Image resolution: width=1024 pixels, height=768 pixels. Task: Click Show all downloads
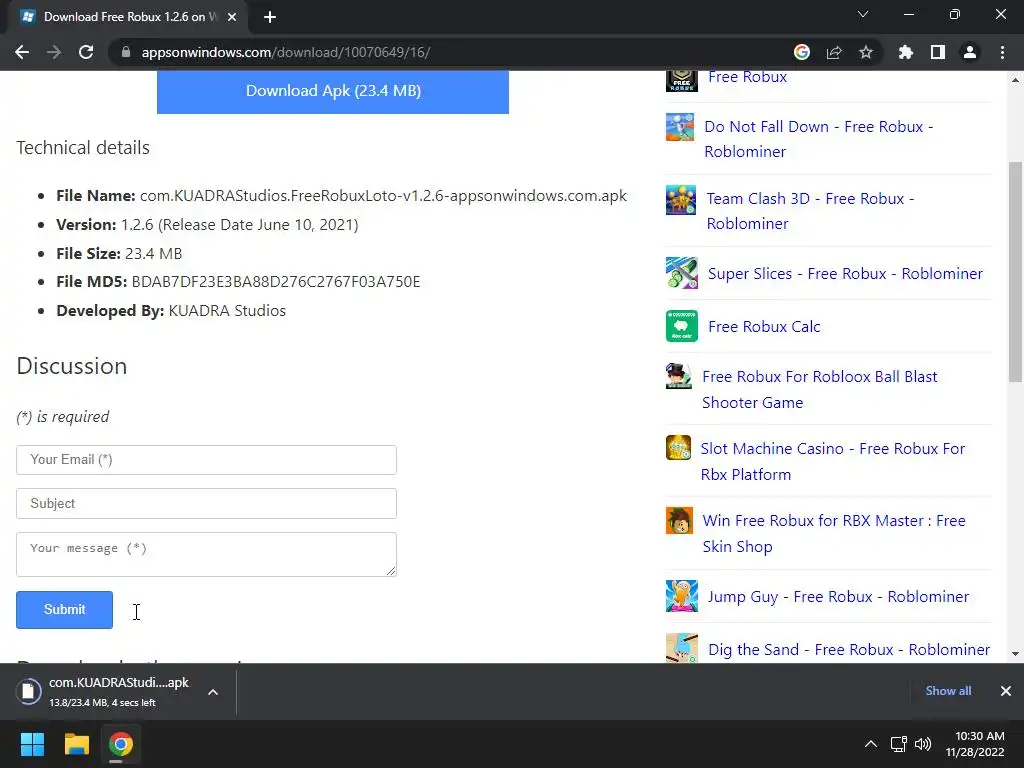(x=948, y=691)
